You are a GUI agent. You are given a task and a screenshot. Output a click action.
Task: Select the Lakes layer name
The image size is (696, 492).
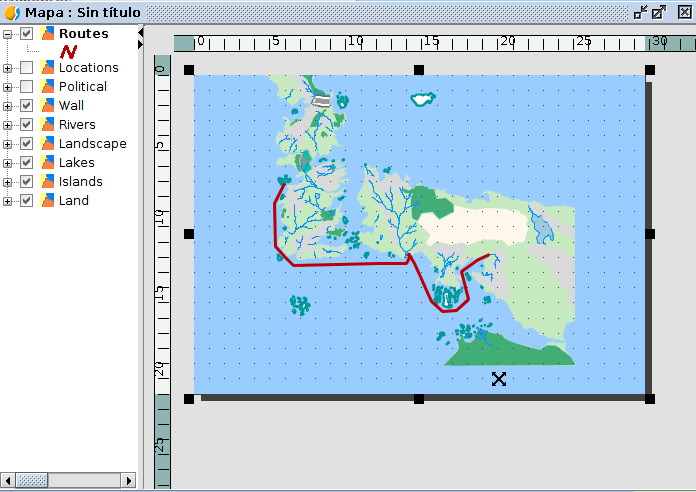point(76,163)
